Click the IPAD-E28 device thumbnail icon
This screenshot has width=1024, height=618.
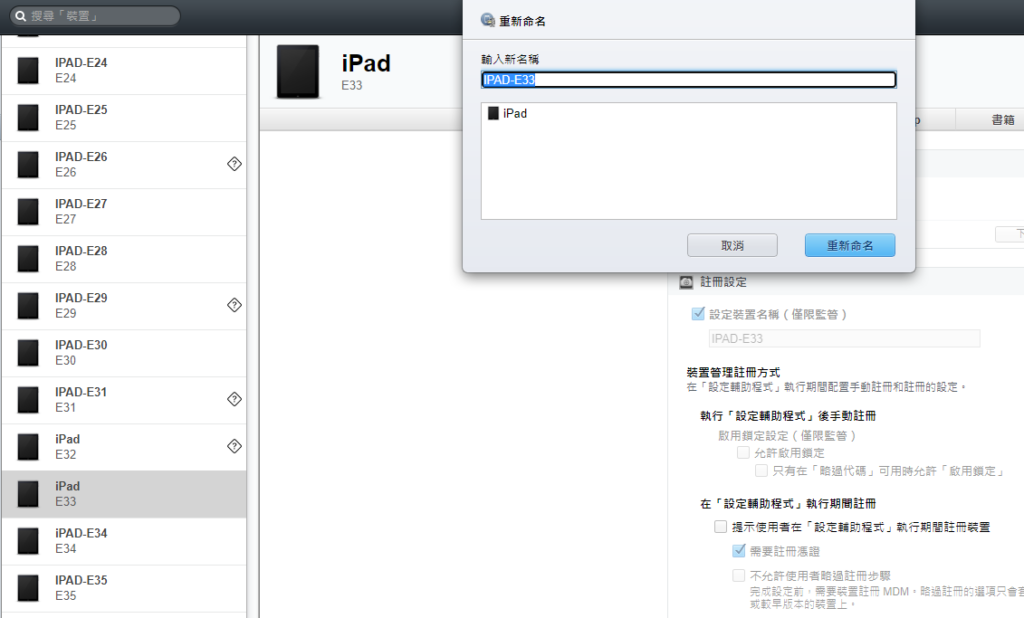[27, 259]
